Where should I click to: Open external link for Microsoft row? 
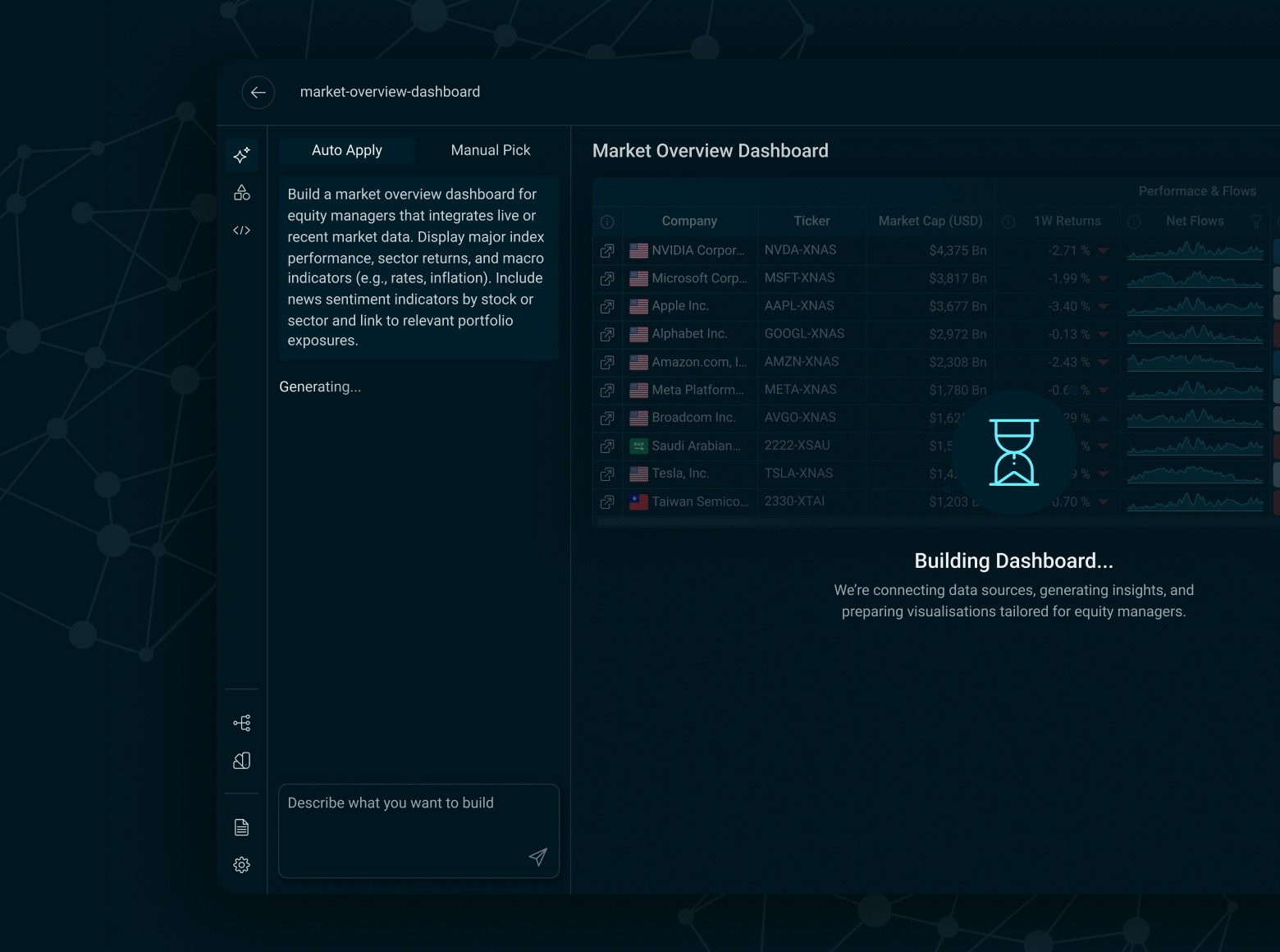click(x=607, y=278)
